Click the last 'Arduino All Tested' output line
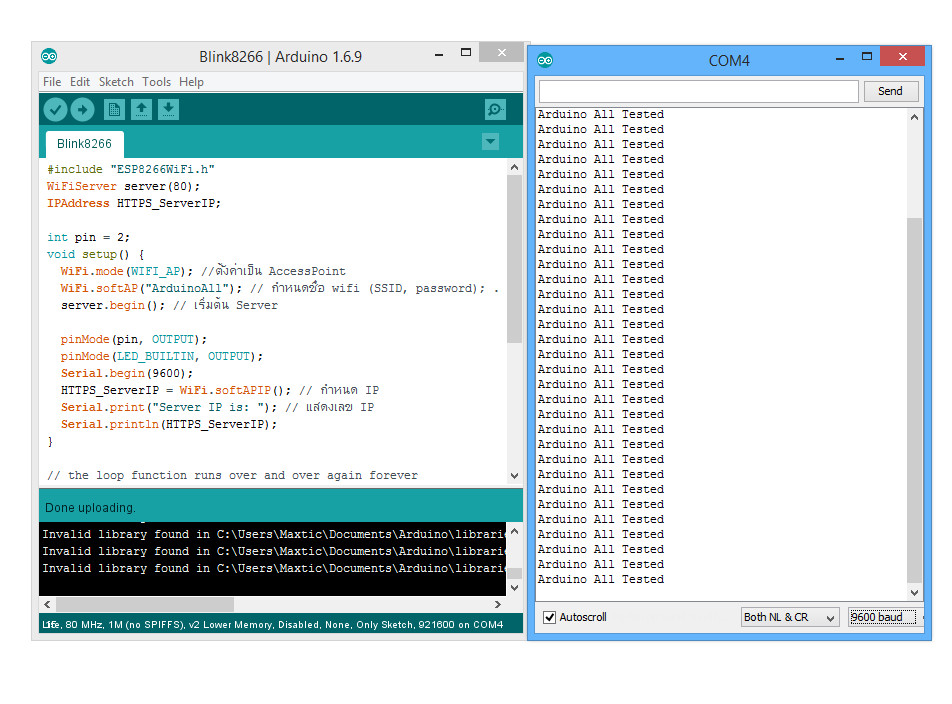 point(601,580)
